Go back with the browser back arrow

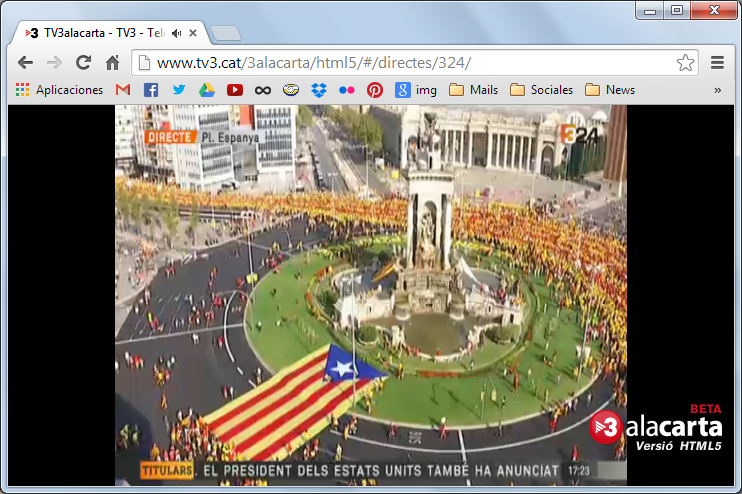click(x=25, y=62)
